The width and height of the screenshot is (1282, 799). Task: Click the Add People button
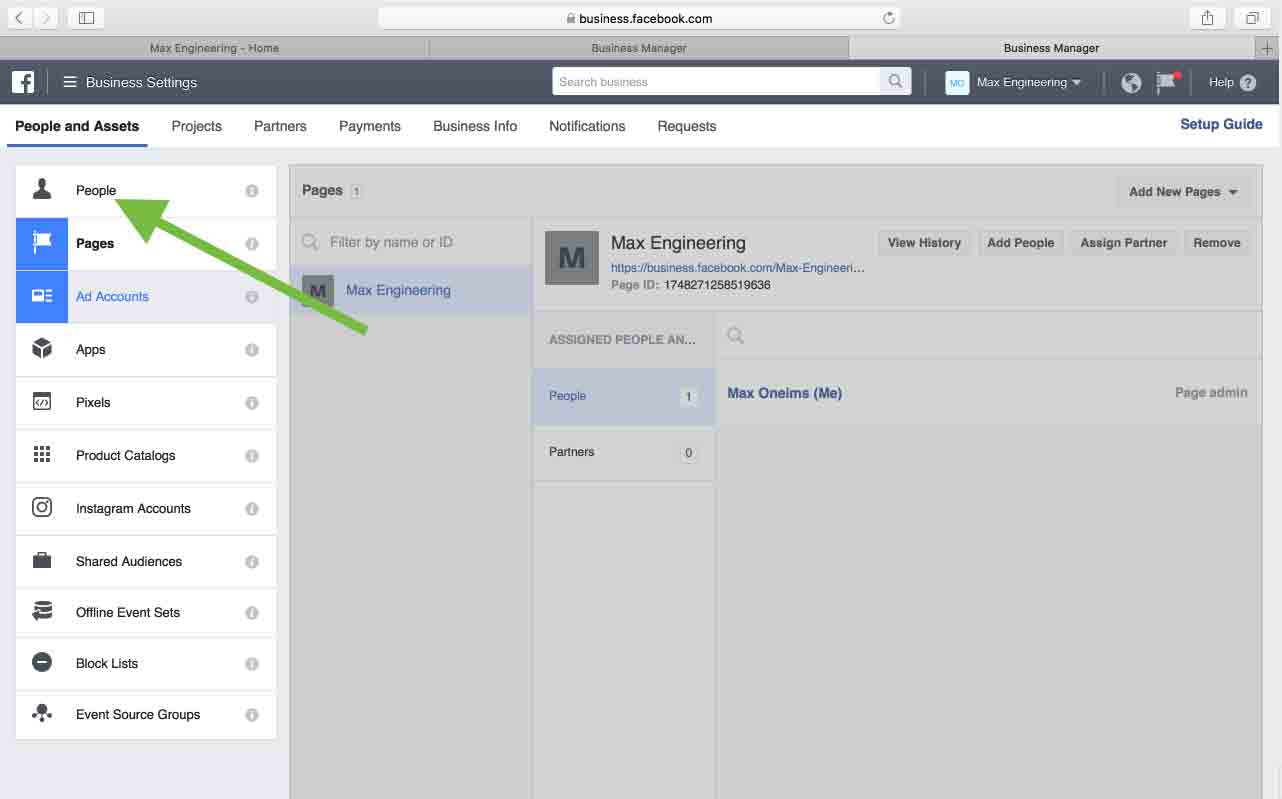[x=1020, y=243]
